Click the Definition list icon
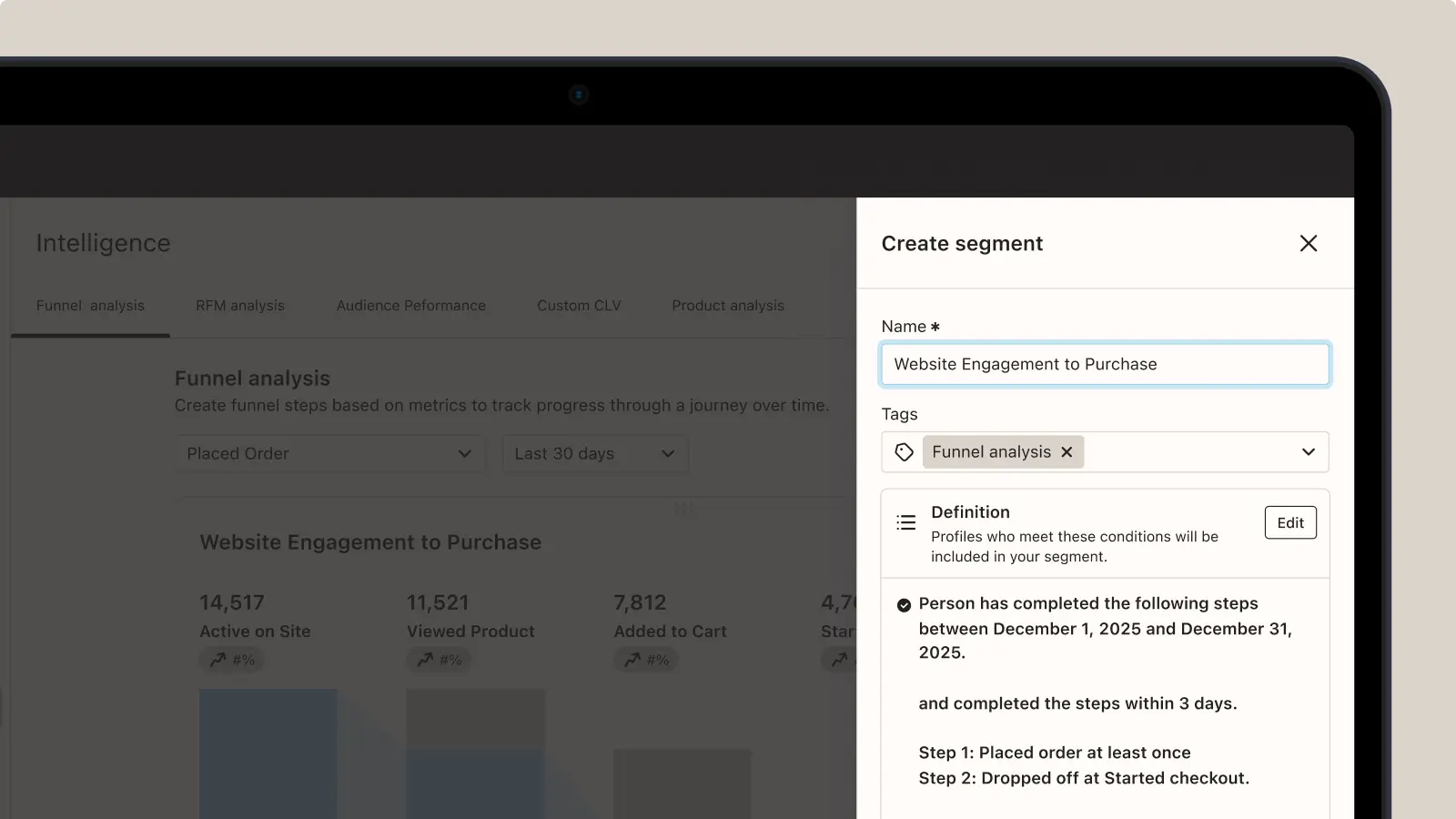 click(905, 521)
